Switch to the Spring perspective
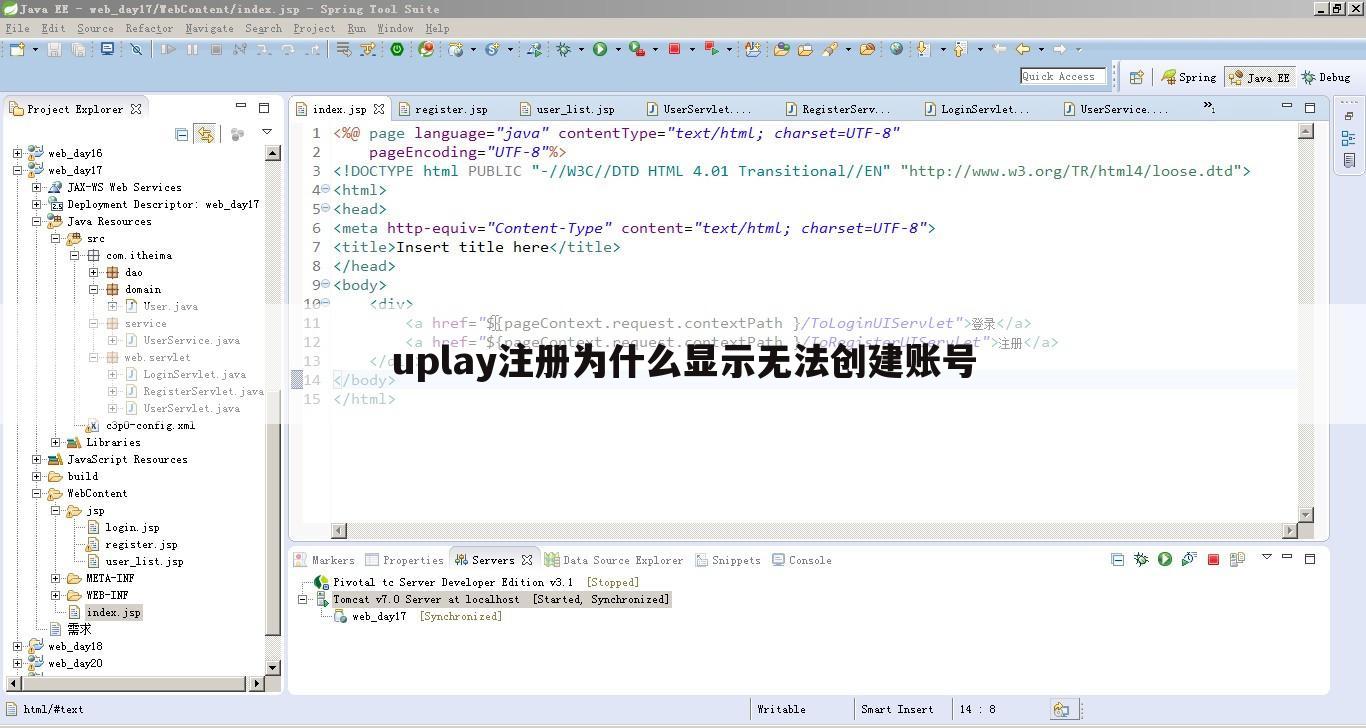The height and width of the screenshot is (728, 1366). point(1189,77)
